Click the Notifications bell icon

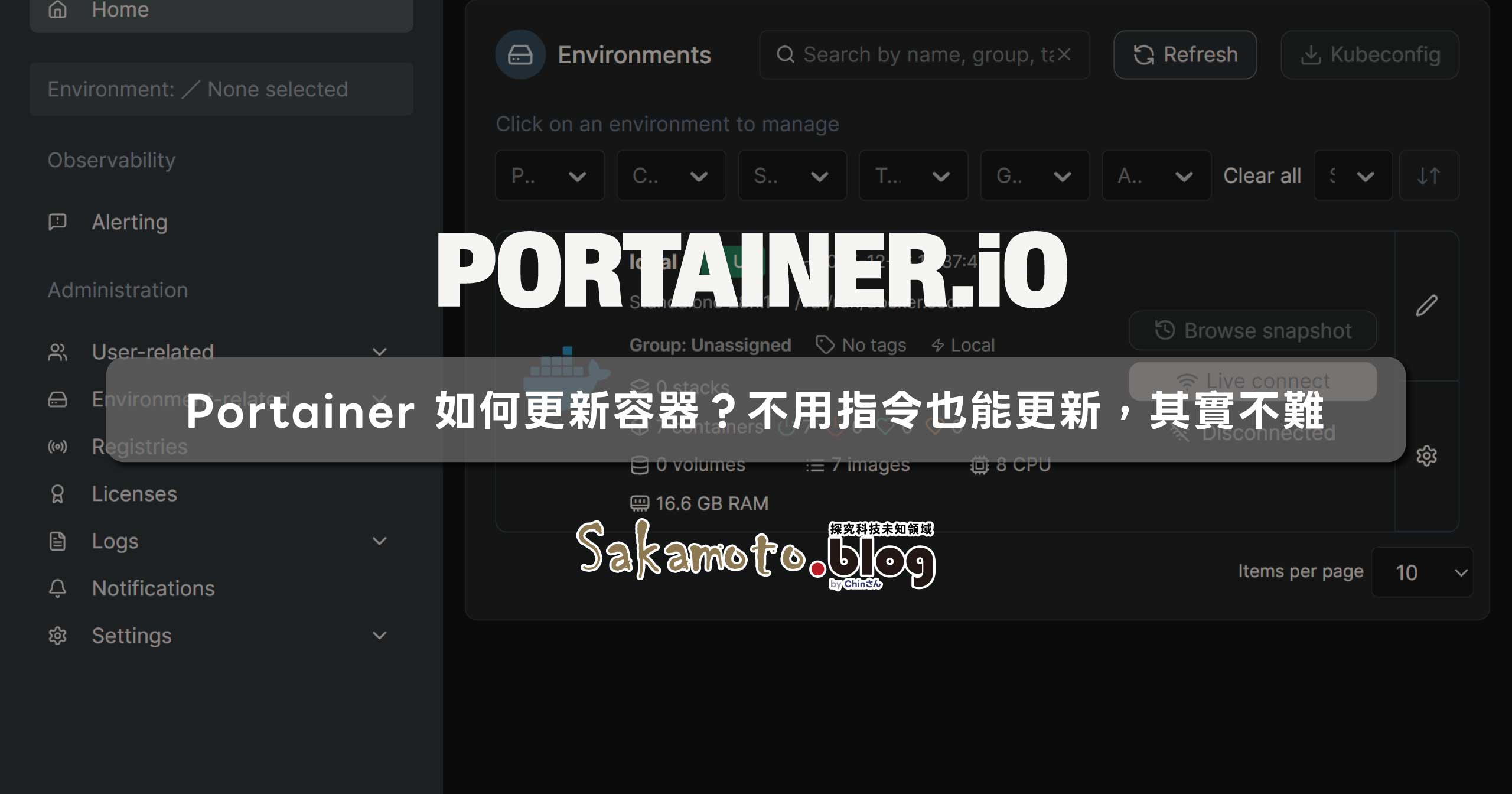click(57, 588)
